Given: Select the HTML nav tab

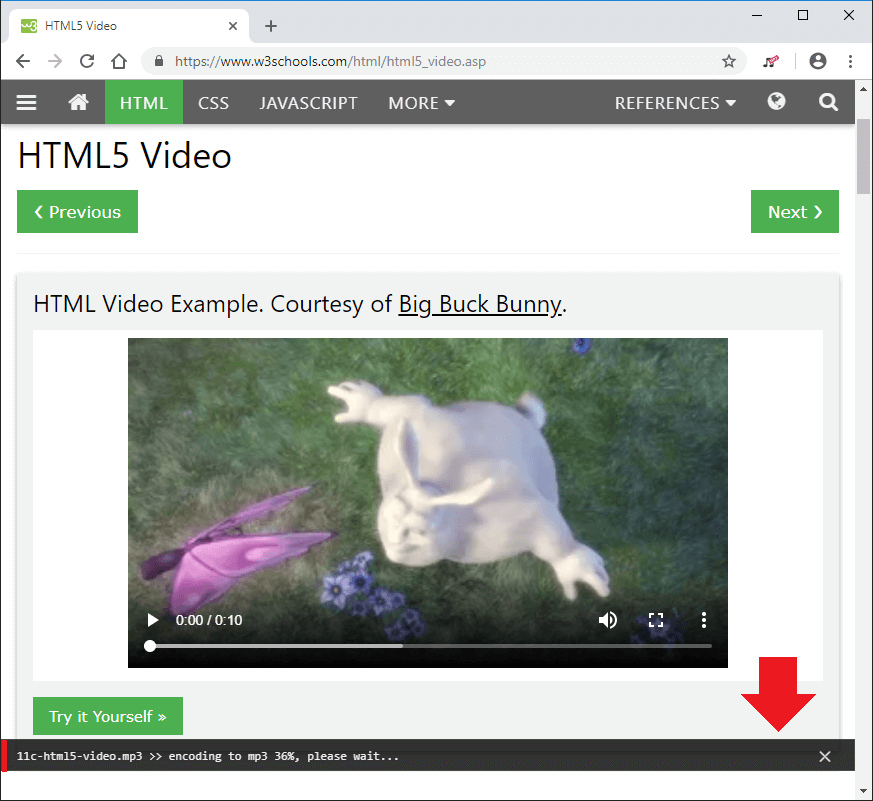Looking at the screenshot, I should point(144,102).
